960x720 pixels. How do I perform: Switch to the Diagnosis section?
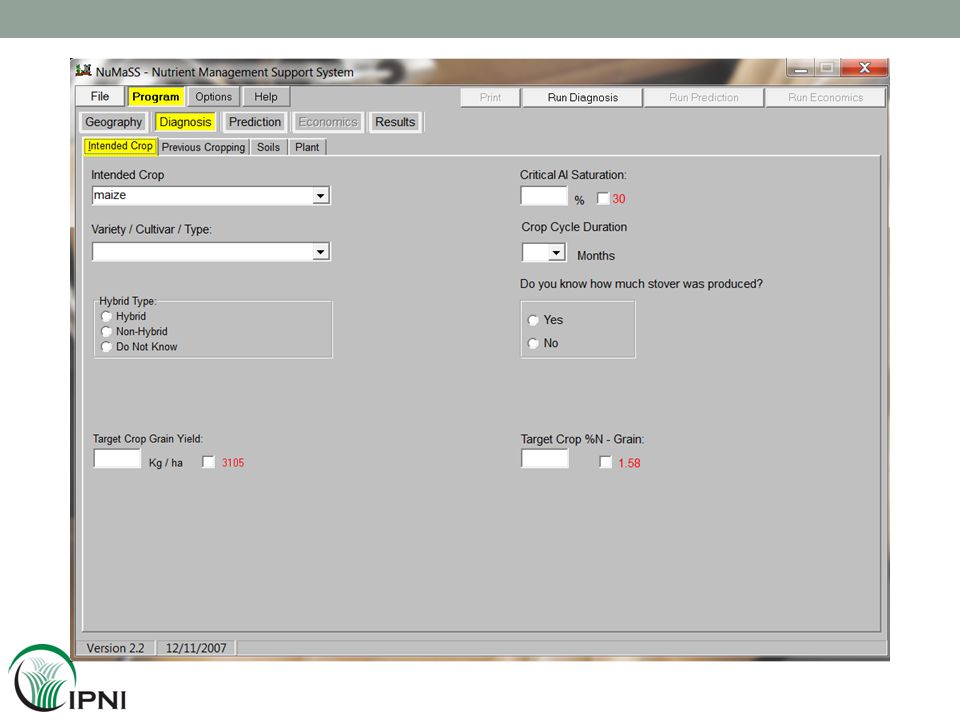pos(185,122)
